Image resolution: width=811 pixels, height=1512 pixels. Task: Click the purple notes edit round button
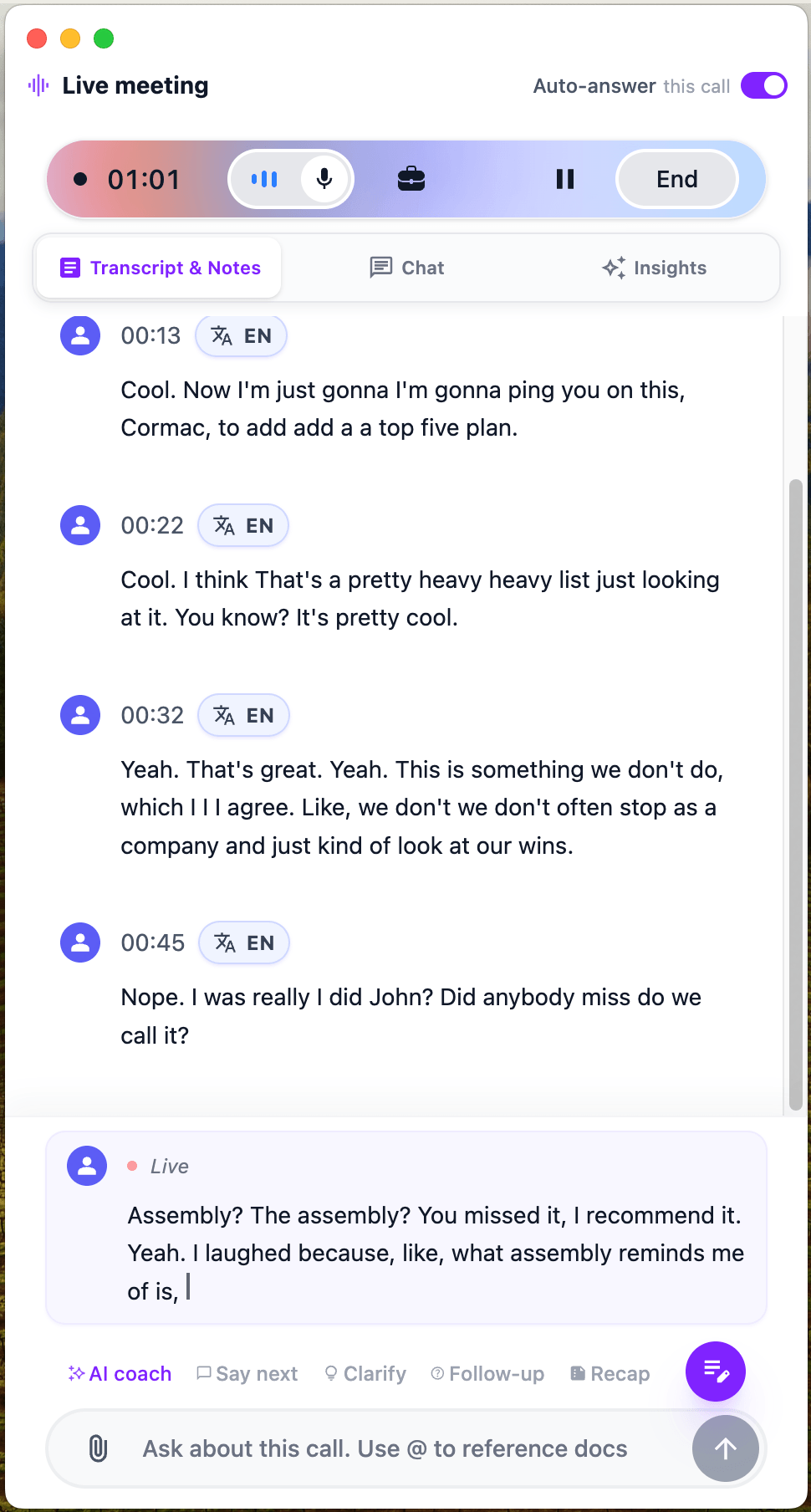[x=716, y=1372]
